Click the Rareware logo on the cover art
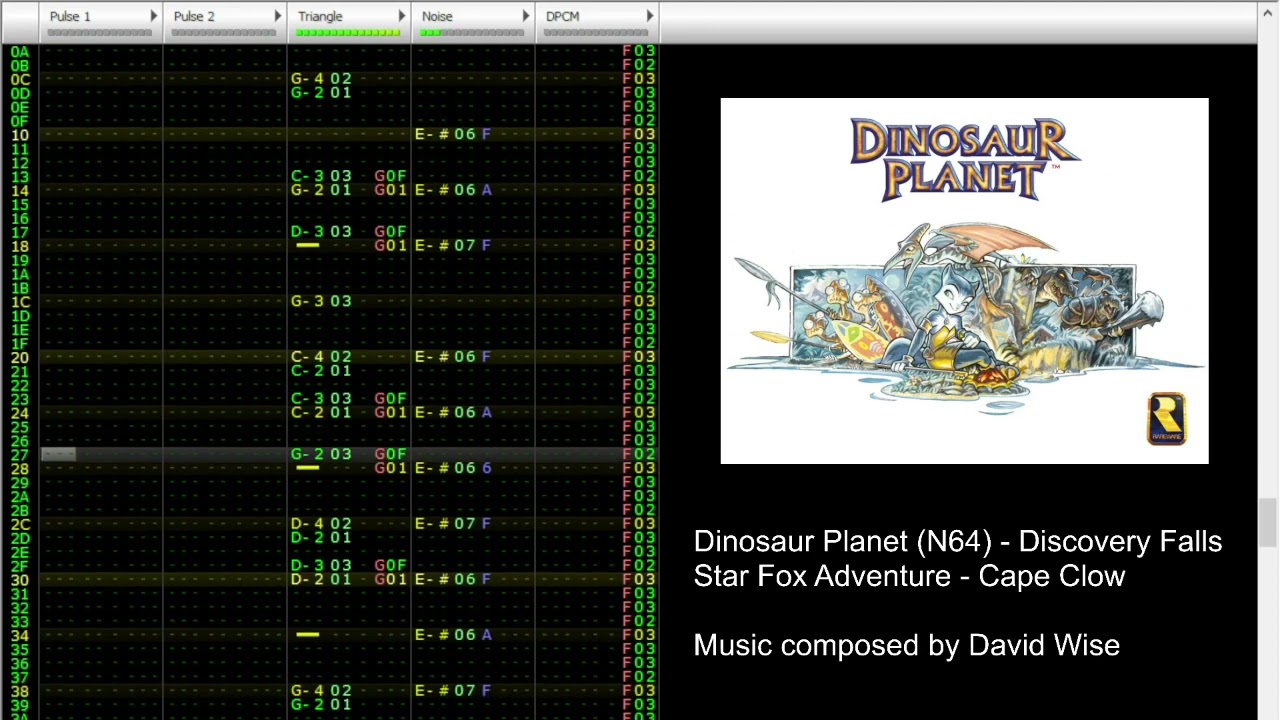Image resolution: width=1280 pixels, height=720 pixels. [1166, 418]
